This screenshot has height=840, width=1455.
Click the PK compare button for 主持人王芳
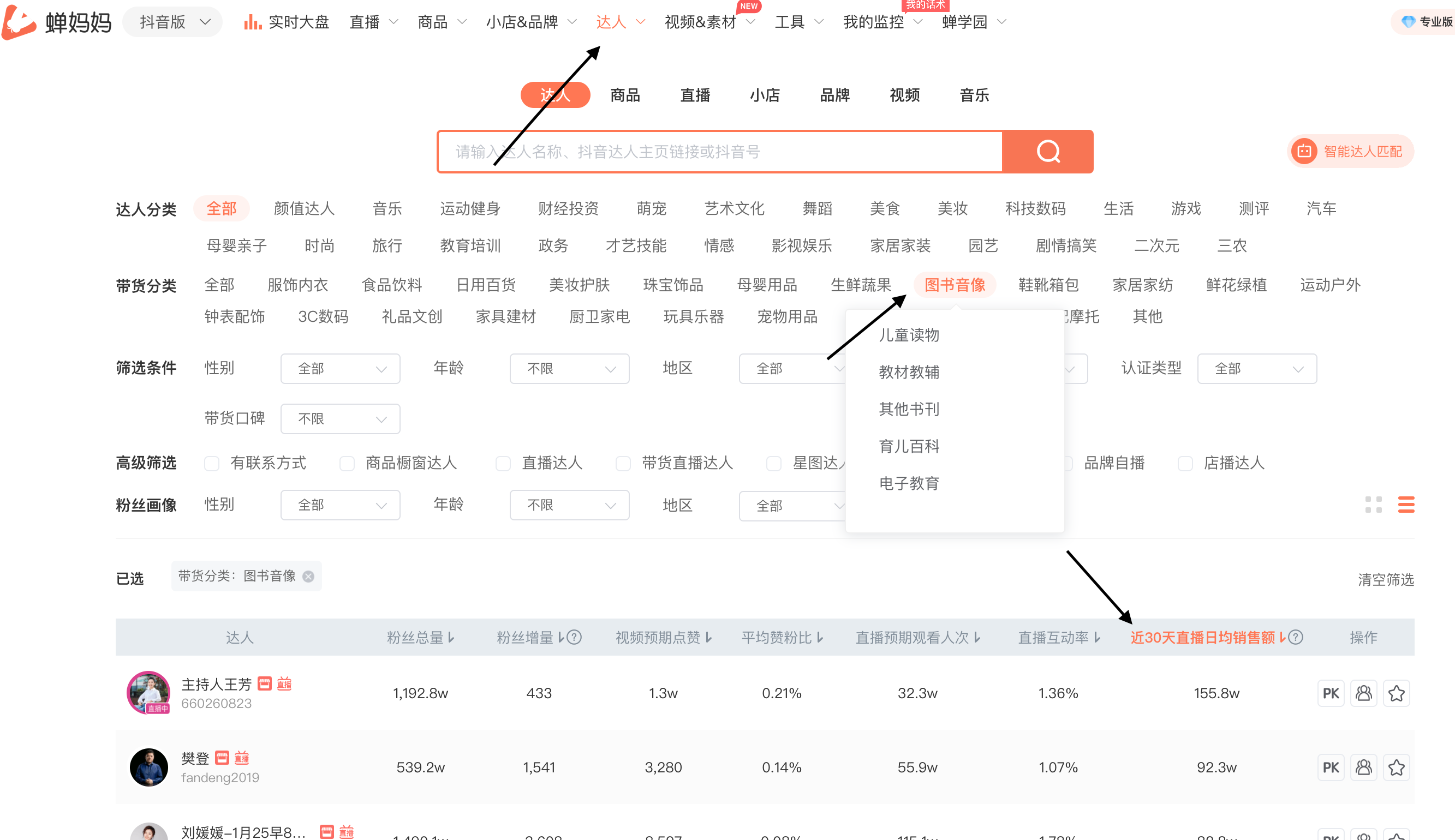(1331, 693)
